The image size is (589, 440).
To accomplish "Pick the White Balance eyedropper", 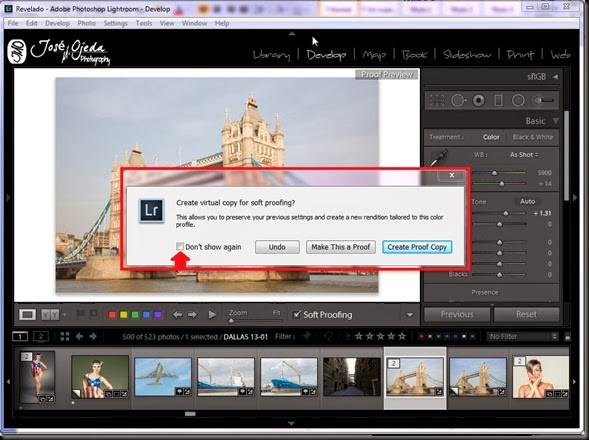I will tap(438, 158).
